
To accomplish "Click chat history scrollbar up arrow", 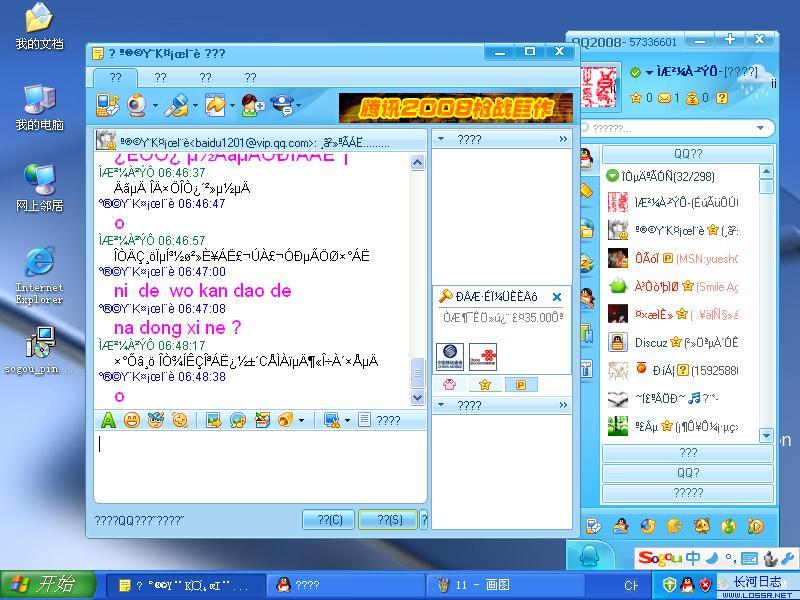I will [x=417, y=162].
